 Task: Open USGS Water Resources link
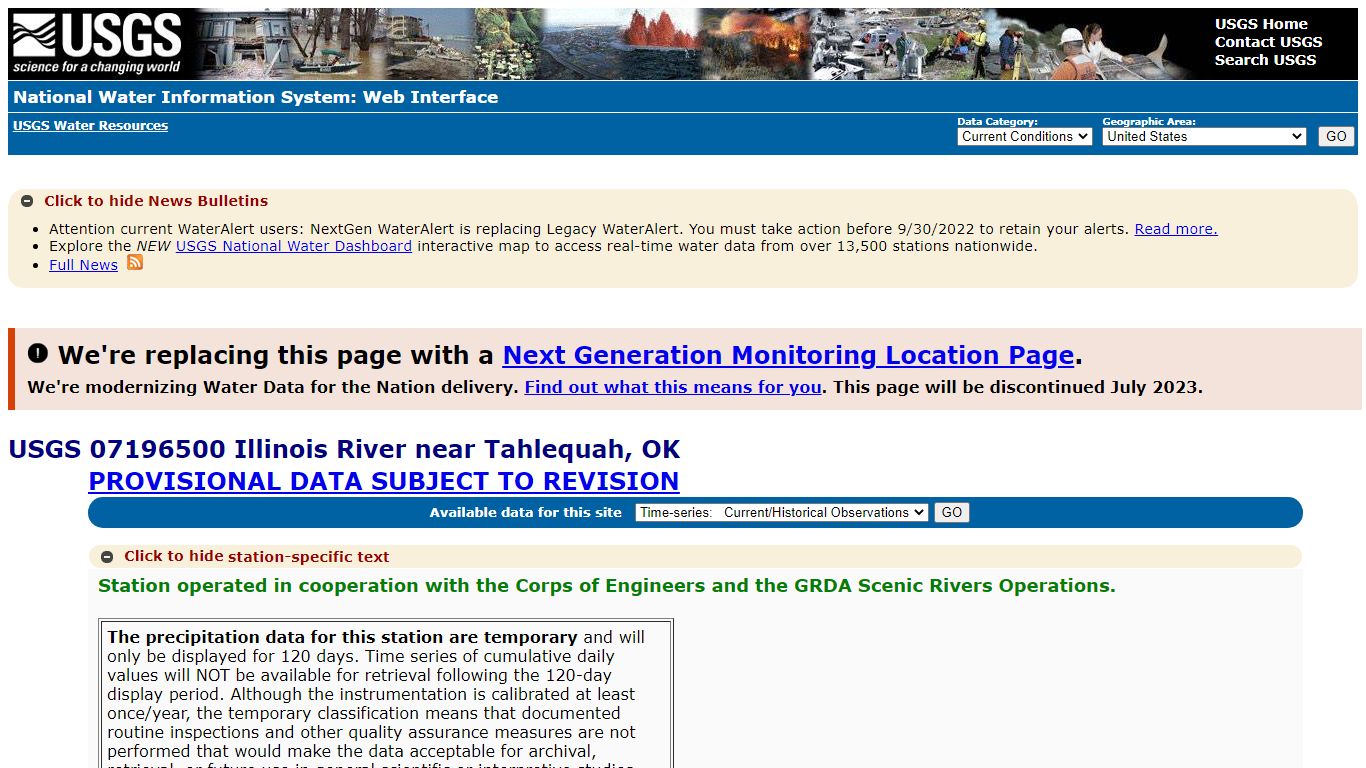tap(90, 126)
